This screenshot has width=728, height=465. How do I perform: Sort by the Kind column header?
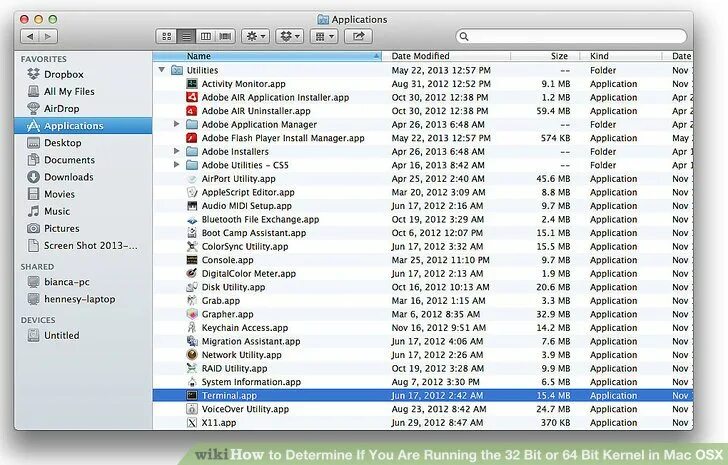tap(621, 56)
